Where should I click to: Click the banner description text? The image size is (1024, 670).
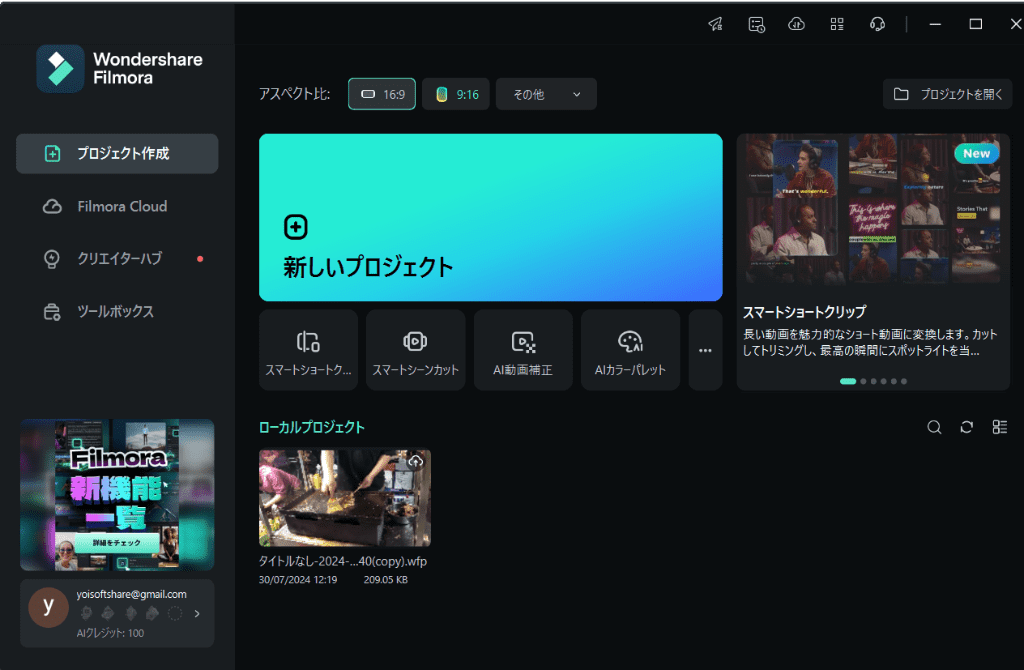[871, 342]
